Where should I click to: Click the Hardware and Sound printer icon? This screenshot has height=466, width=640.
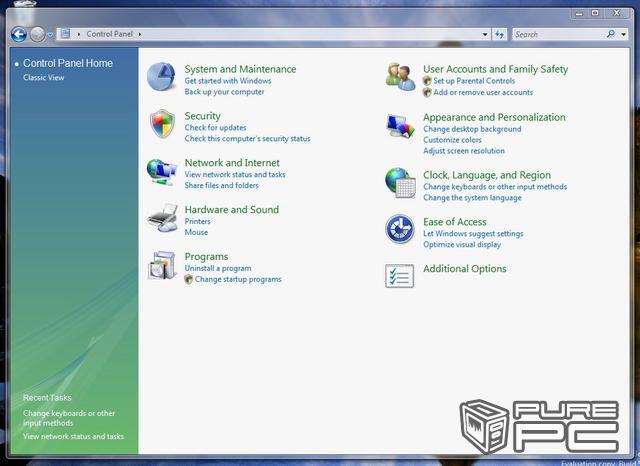162,218
